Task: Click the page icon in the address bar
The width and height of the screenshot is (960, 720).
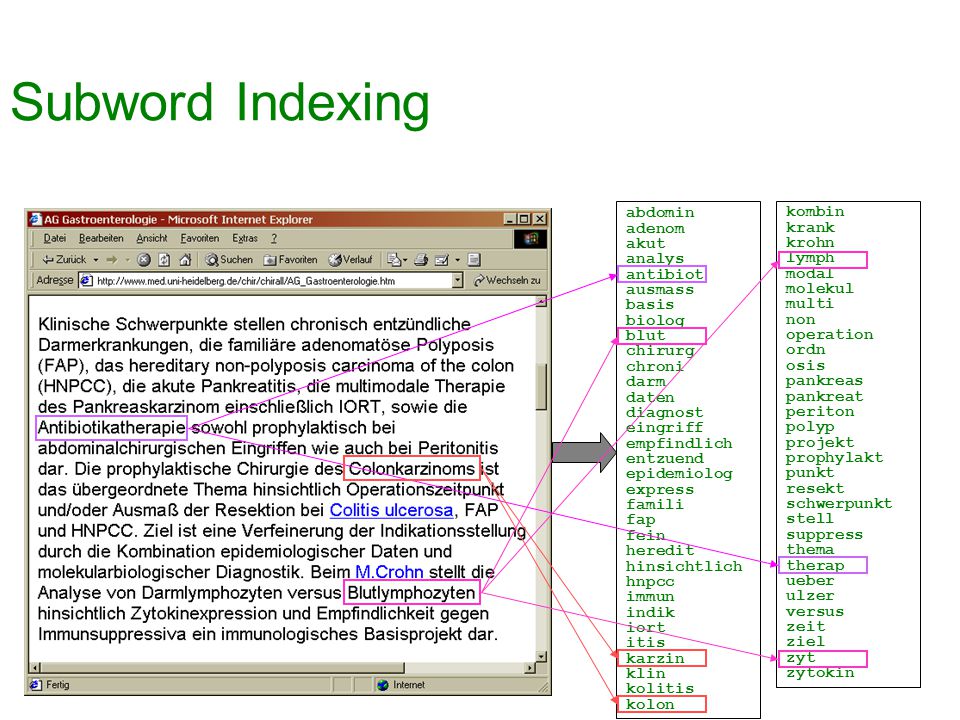Action: [86, 280]
